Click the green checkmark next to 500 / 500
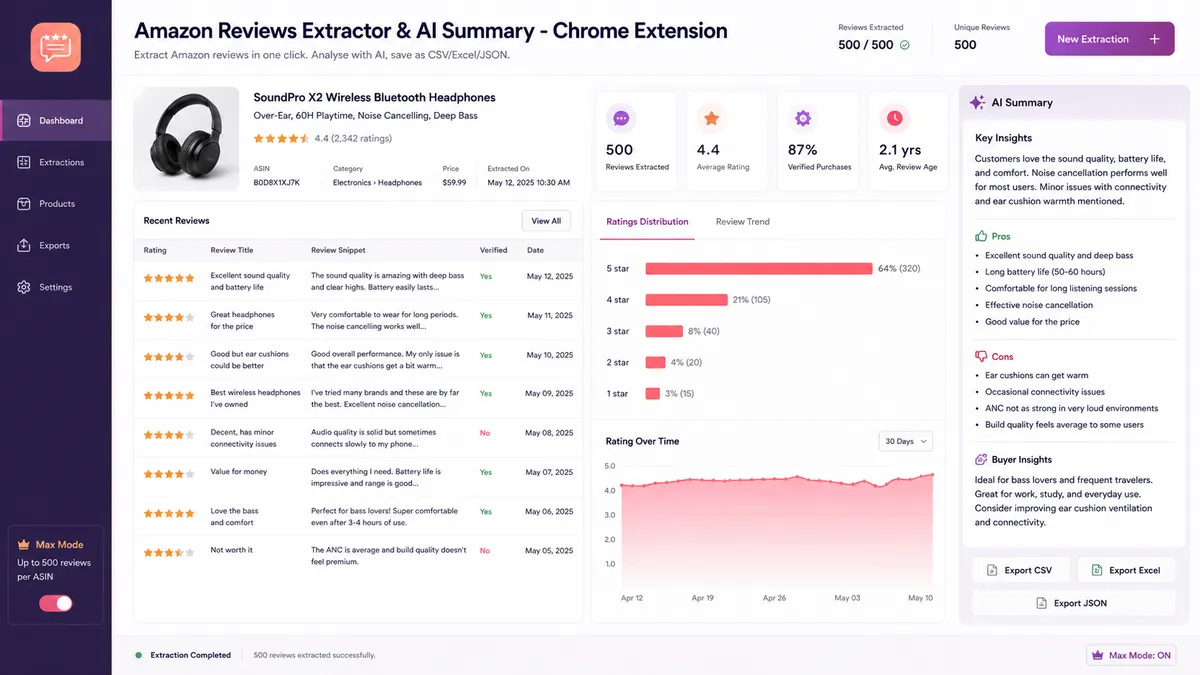 tap(905, 45)
